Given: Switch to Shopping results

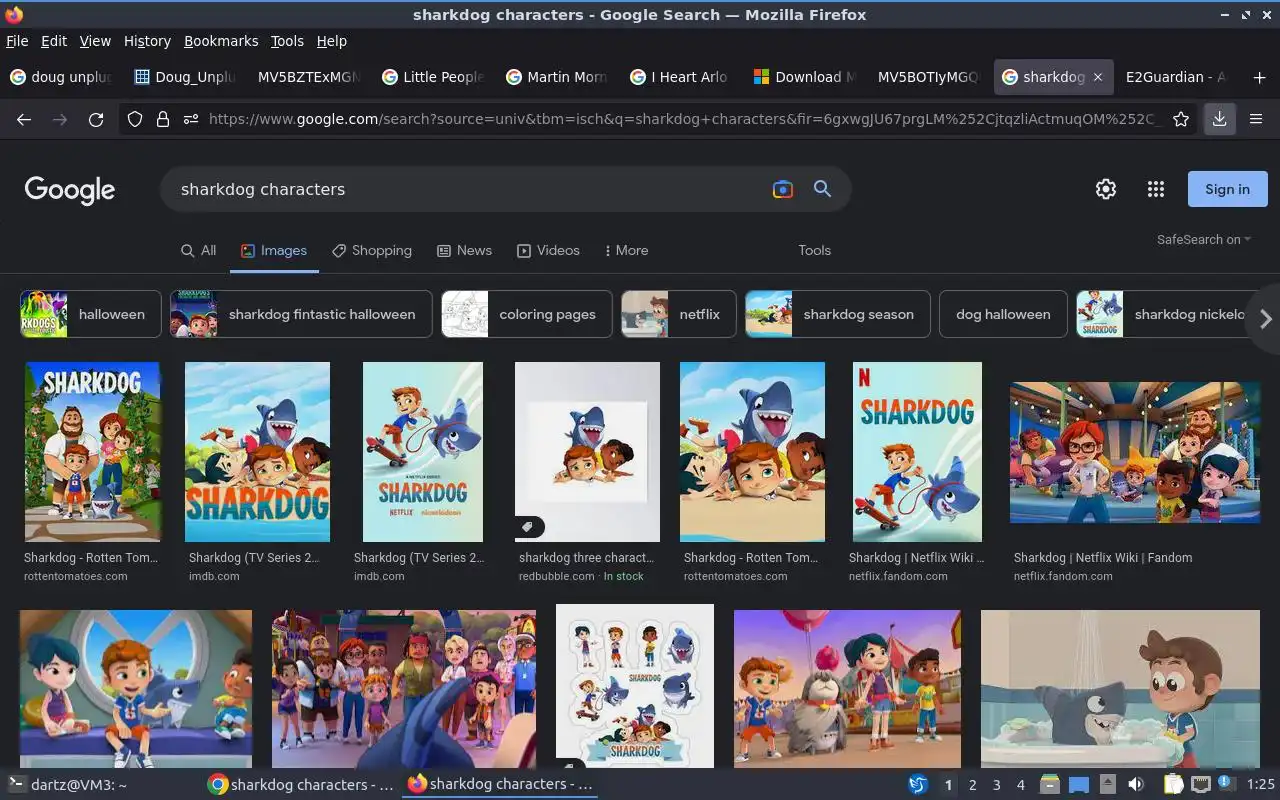Looking at the screenshot, I should (372, 251).
